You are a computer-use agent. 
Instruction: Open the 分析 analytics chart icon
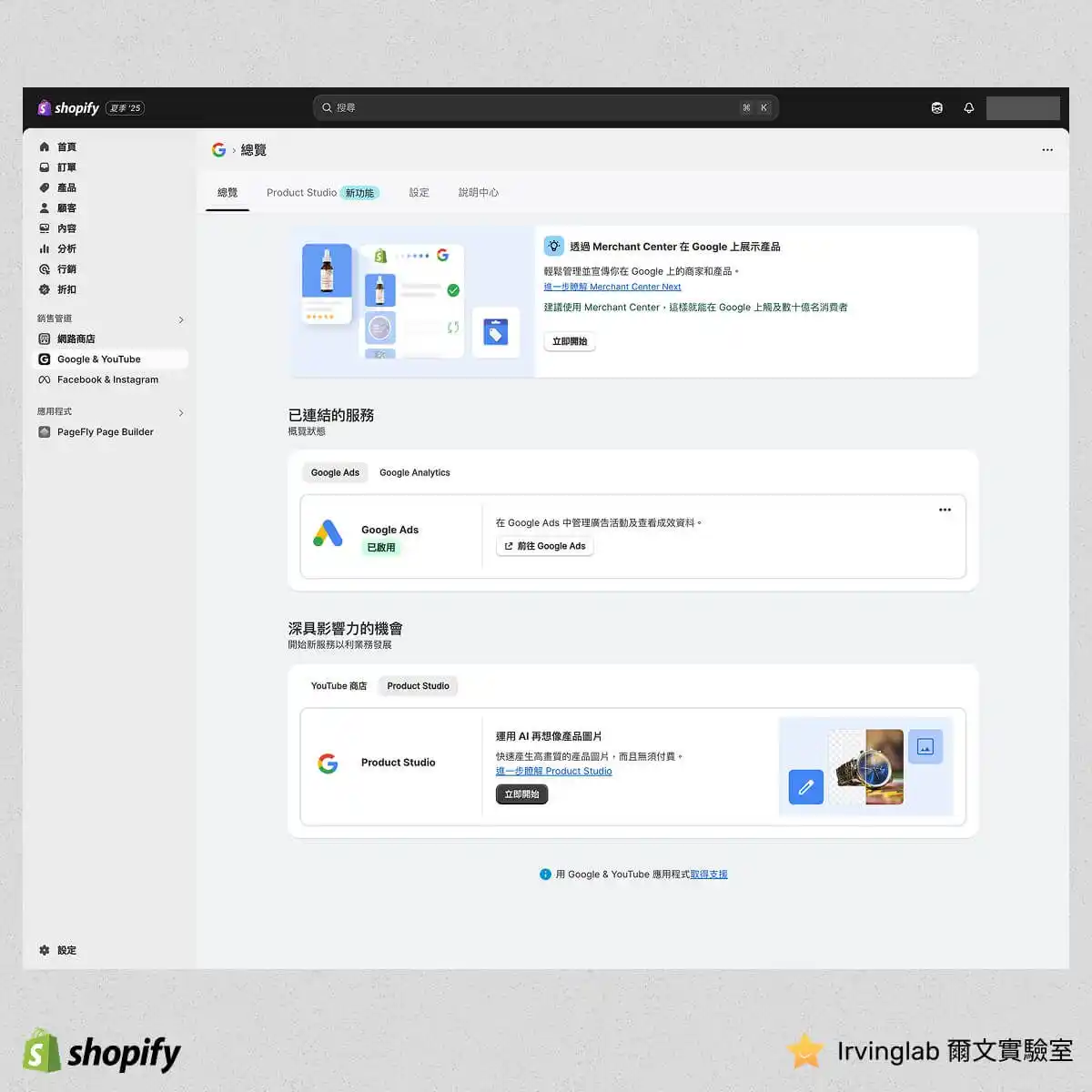[45, 248]
